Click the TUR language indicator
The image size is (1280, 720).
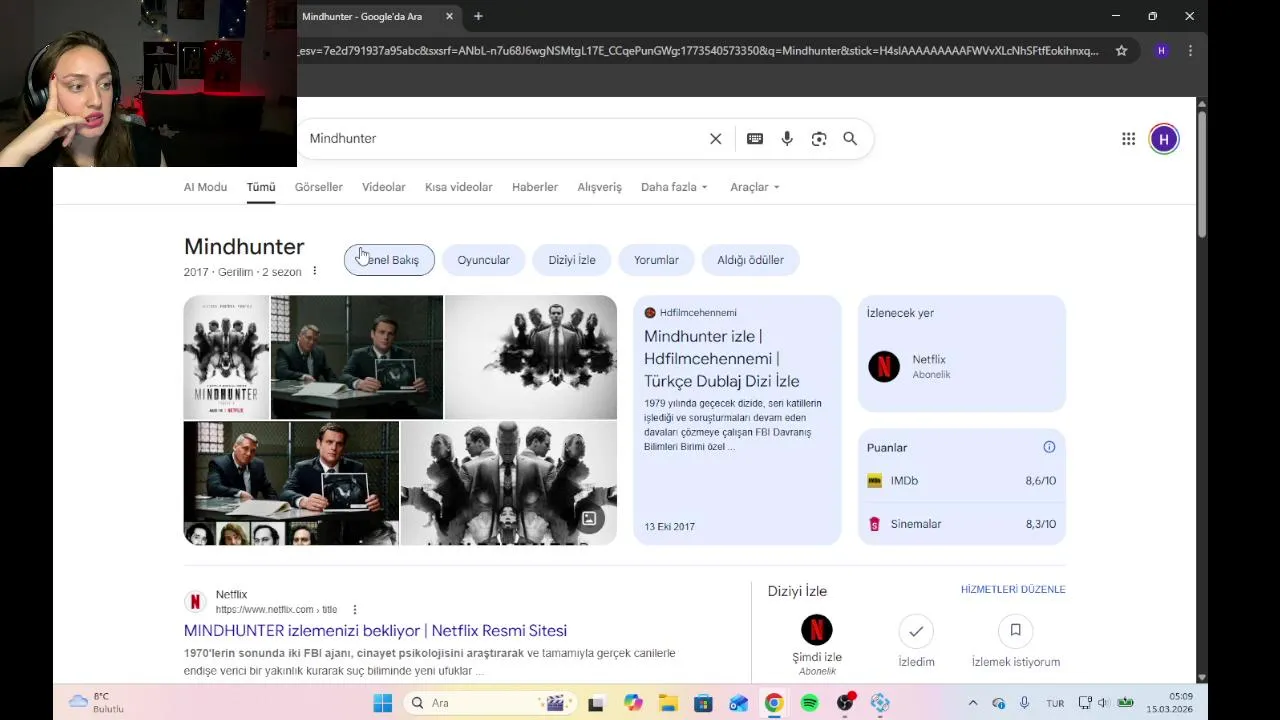coord(1055,703)
